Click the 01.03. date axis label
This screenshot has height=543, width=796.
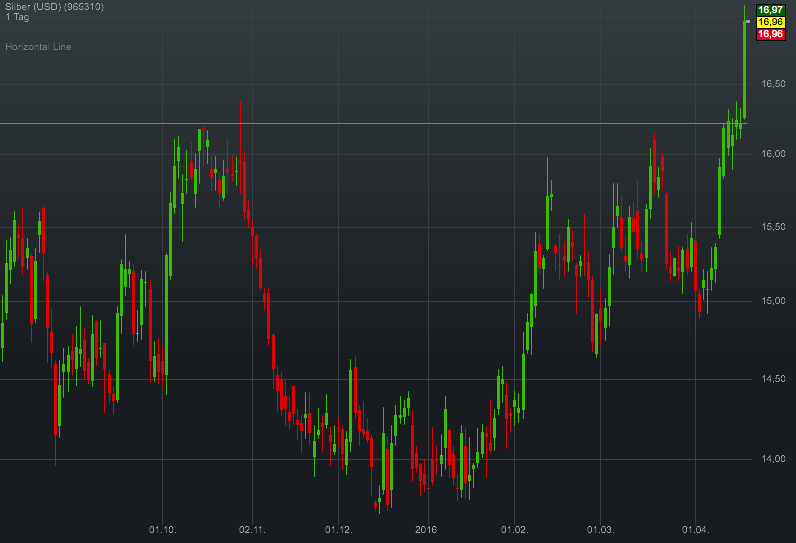coord(601,530)
